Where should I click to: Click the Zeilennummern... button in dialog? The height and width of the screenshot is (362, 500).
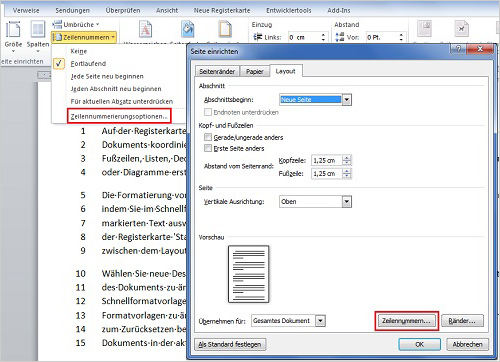(x=406, y=321)
